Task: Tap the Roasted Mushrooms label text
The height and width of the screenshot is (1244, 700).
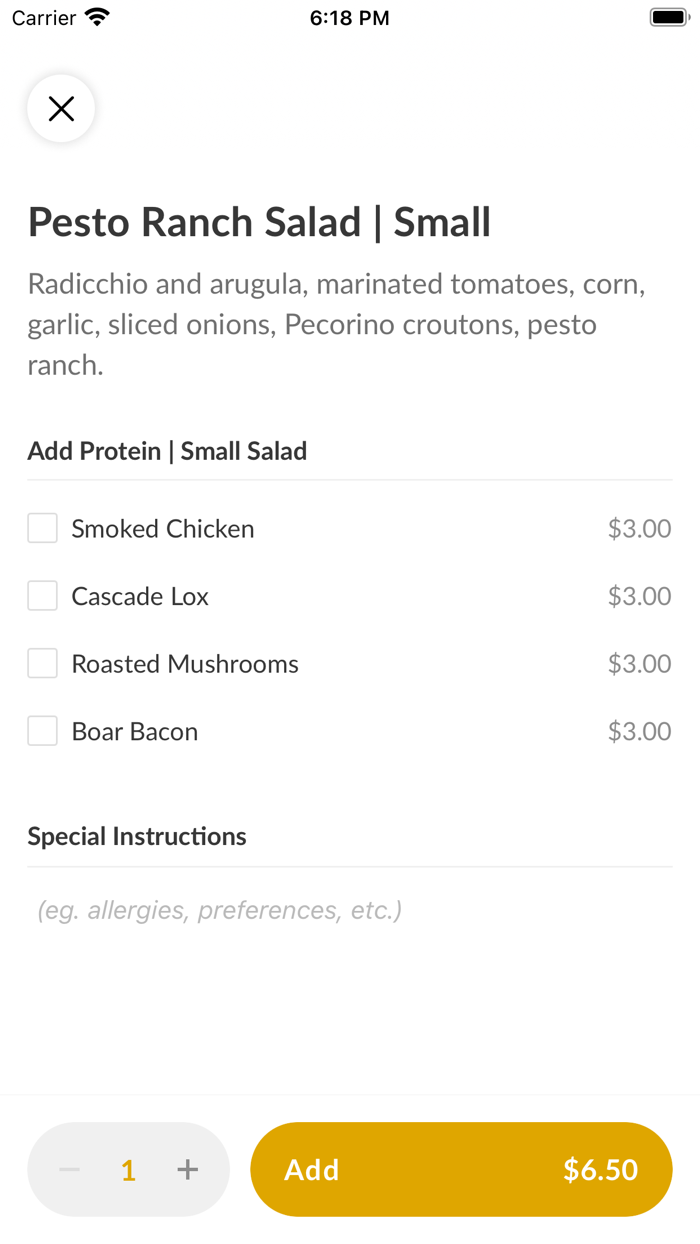Action: click(x=185, y=663)
